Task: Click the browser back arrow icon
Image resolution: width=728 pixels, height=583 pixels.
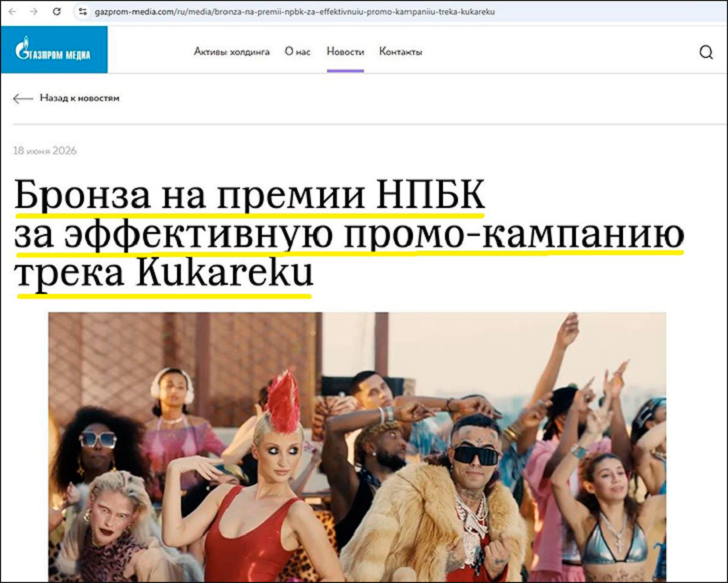Action: pos(12,12)
